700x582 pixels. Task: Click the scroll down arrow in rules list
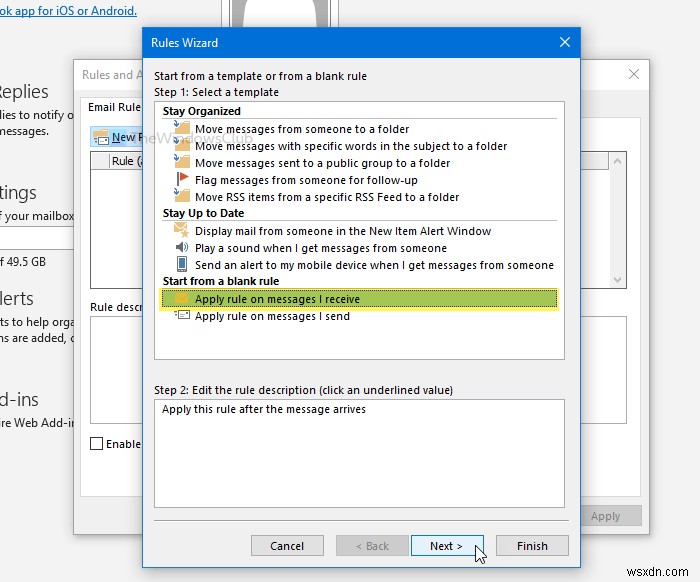pos(617,279)
